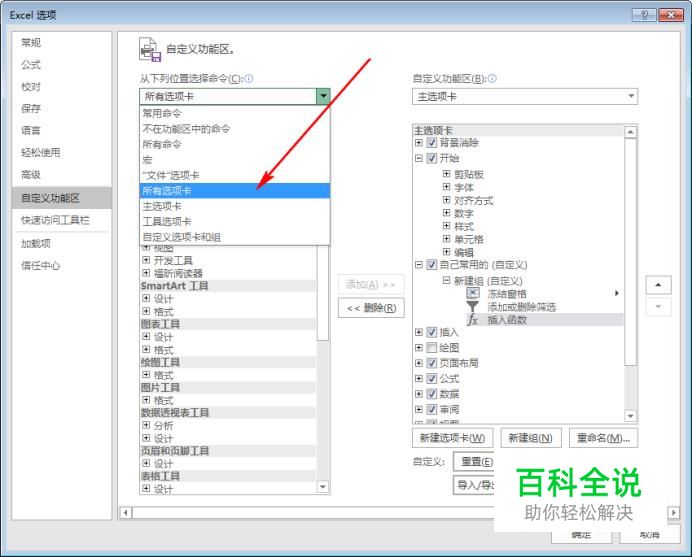Uncheck the 开始 tab checkbox
Screen dimensions: 692x557
(432, 158)
